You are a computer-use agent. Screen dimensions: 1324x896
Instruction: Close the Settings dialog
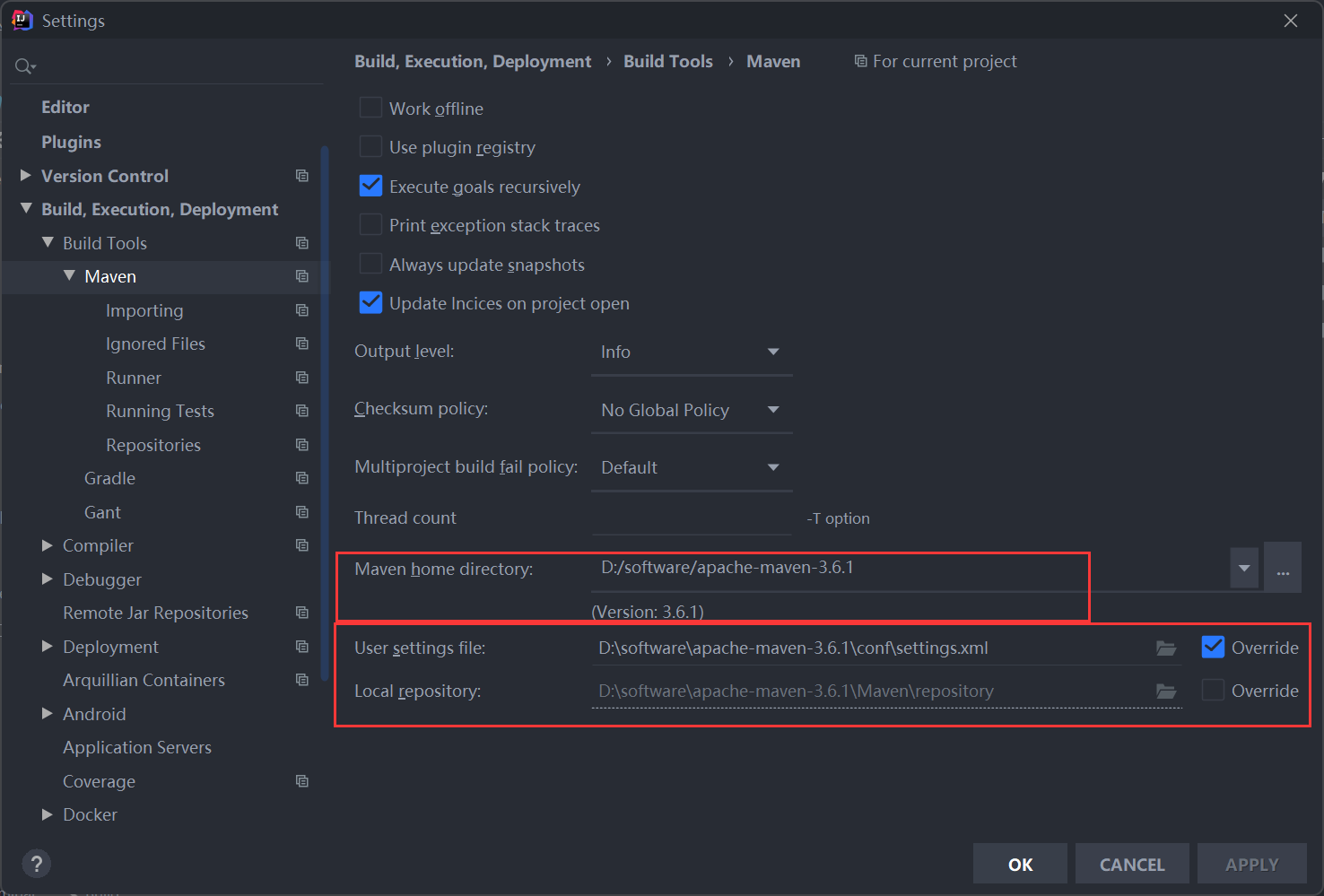(1291, 20)
